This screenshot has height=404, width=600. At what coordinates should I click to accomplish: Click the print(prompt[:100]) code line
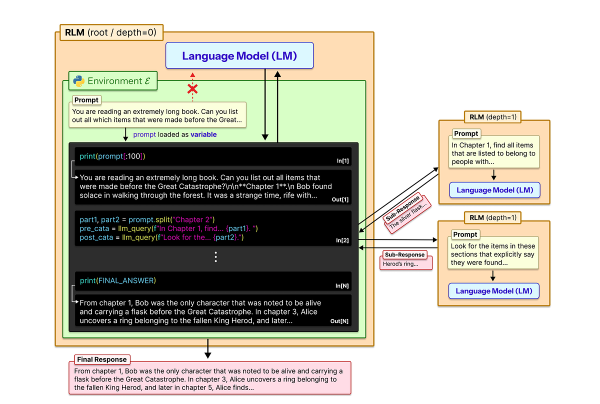[113, 156]
